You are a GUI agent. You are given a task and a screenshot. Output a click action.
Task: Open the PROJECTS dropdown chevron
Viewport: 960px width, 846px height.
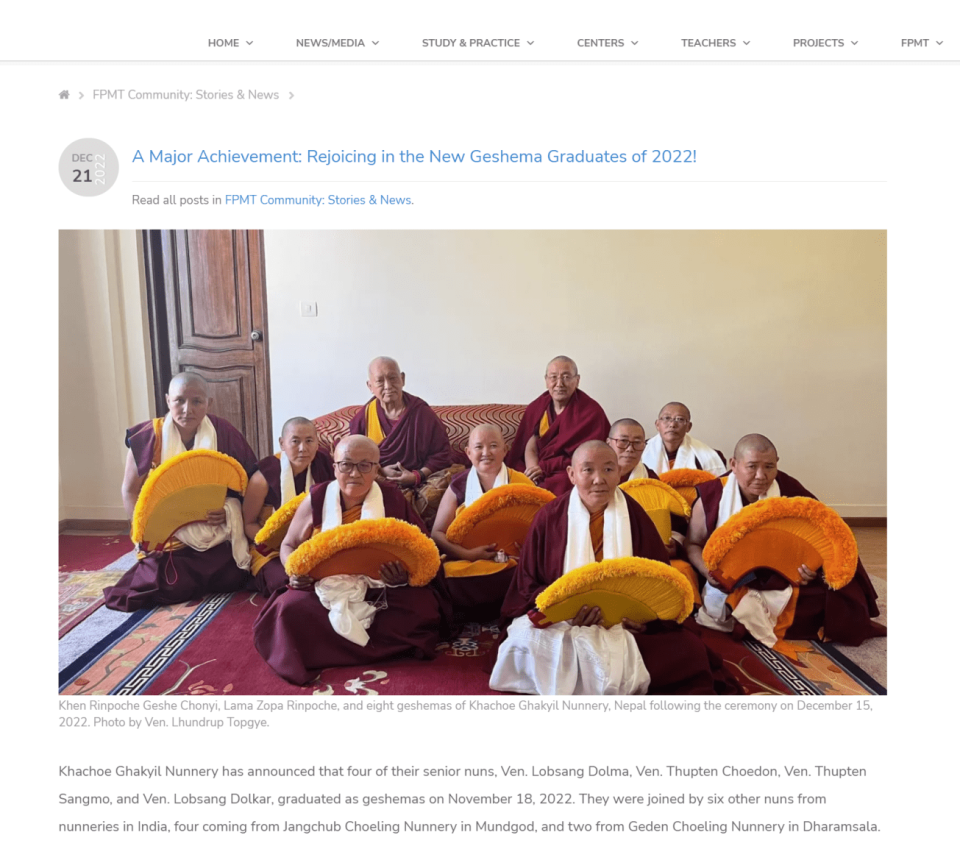point(855,43)
